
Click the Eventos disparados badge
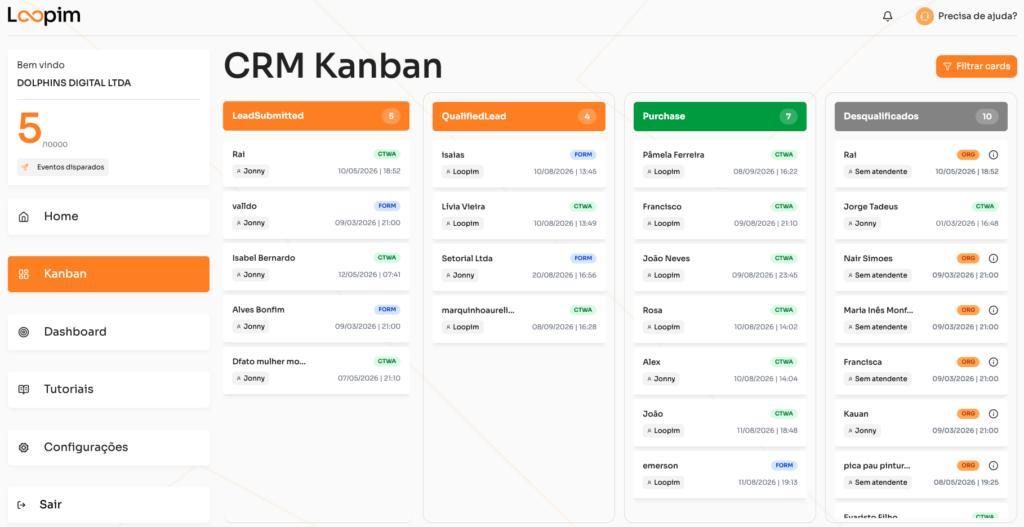coord(63,167)
